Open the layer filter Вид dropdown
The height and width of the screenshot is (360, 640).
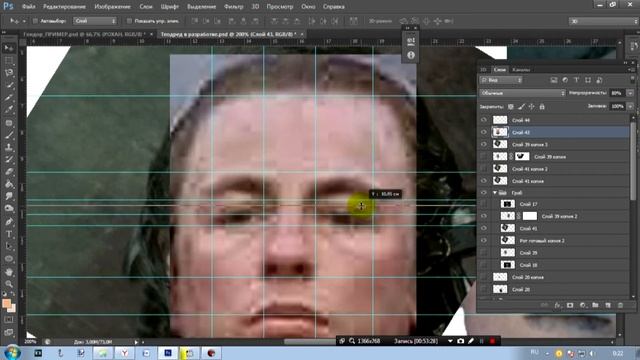pyautogui.click(x=501, y=80)
